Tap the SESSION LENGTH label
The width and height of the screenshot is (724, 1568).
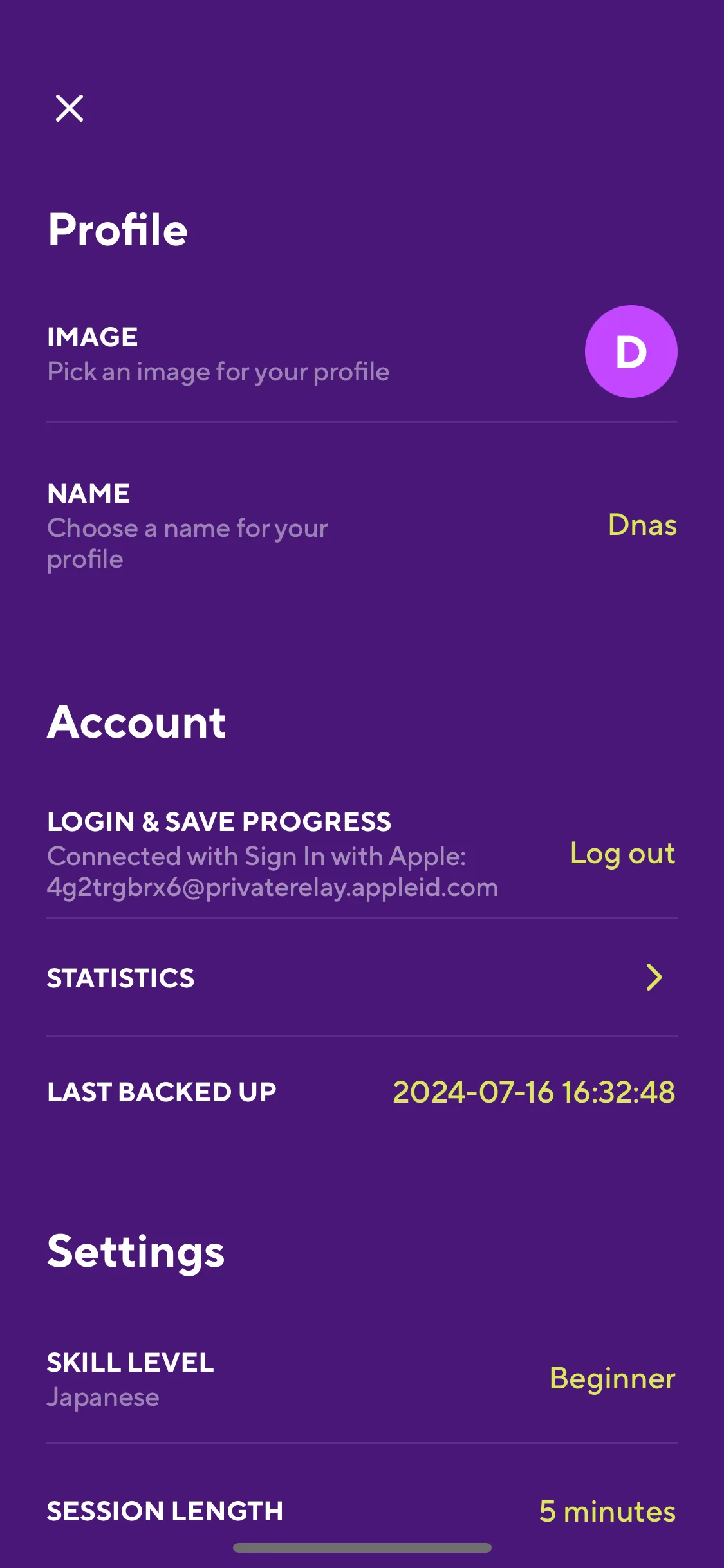pos(165,1511)
